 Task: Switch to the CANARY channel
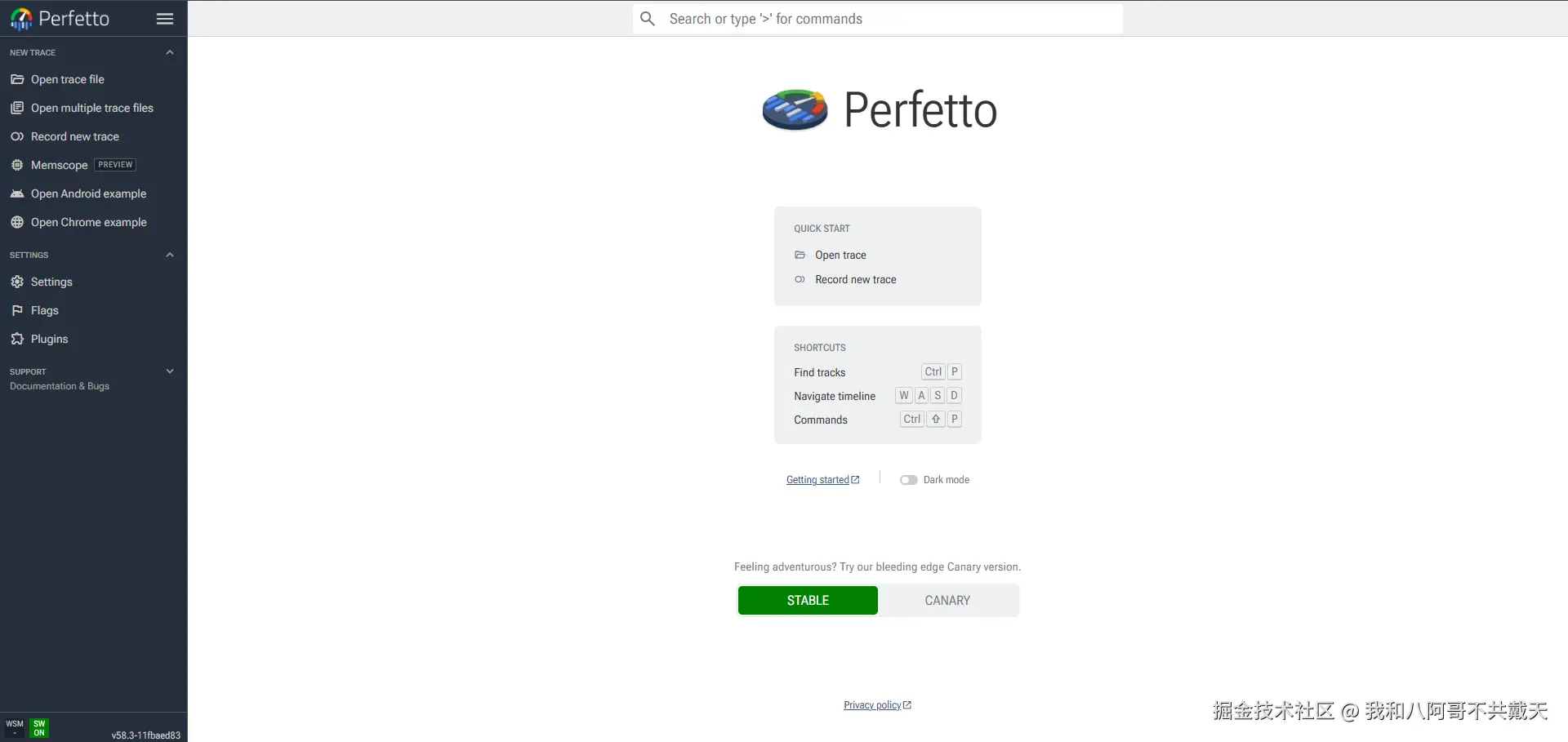(x=947, y=601)
